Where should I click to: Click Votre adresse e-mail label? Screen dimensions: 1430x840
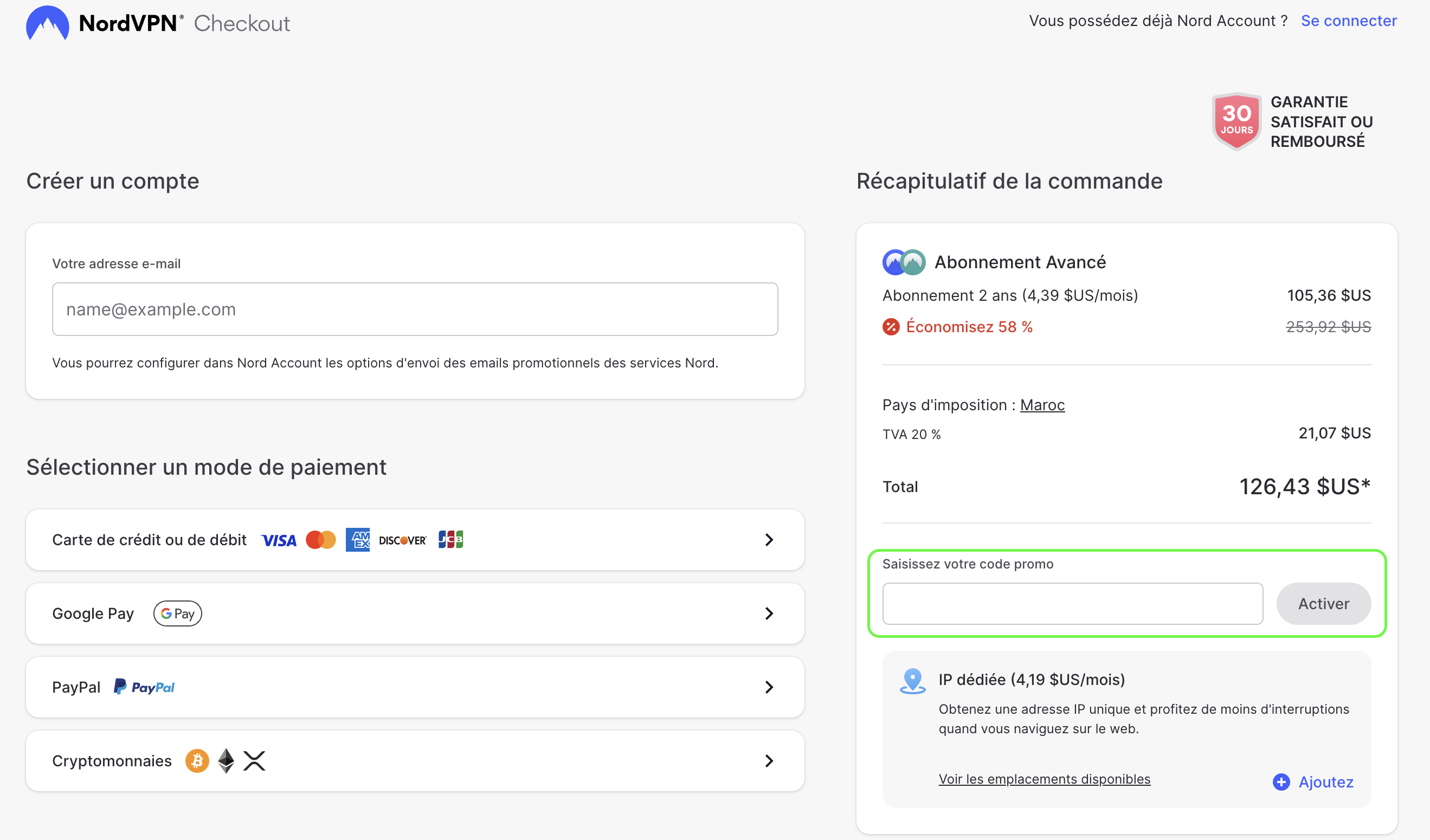117,264
